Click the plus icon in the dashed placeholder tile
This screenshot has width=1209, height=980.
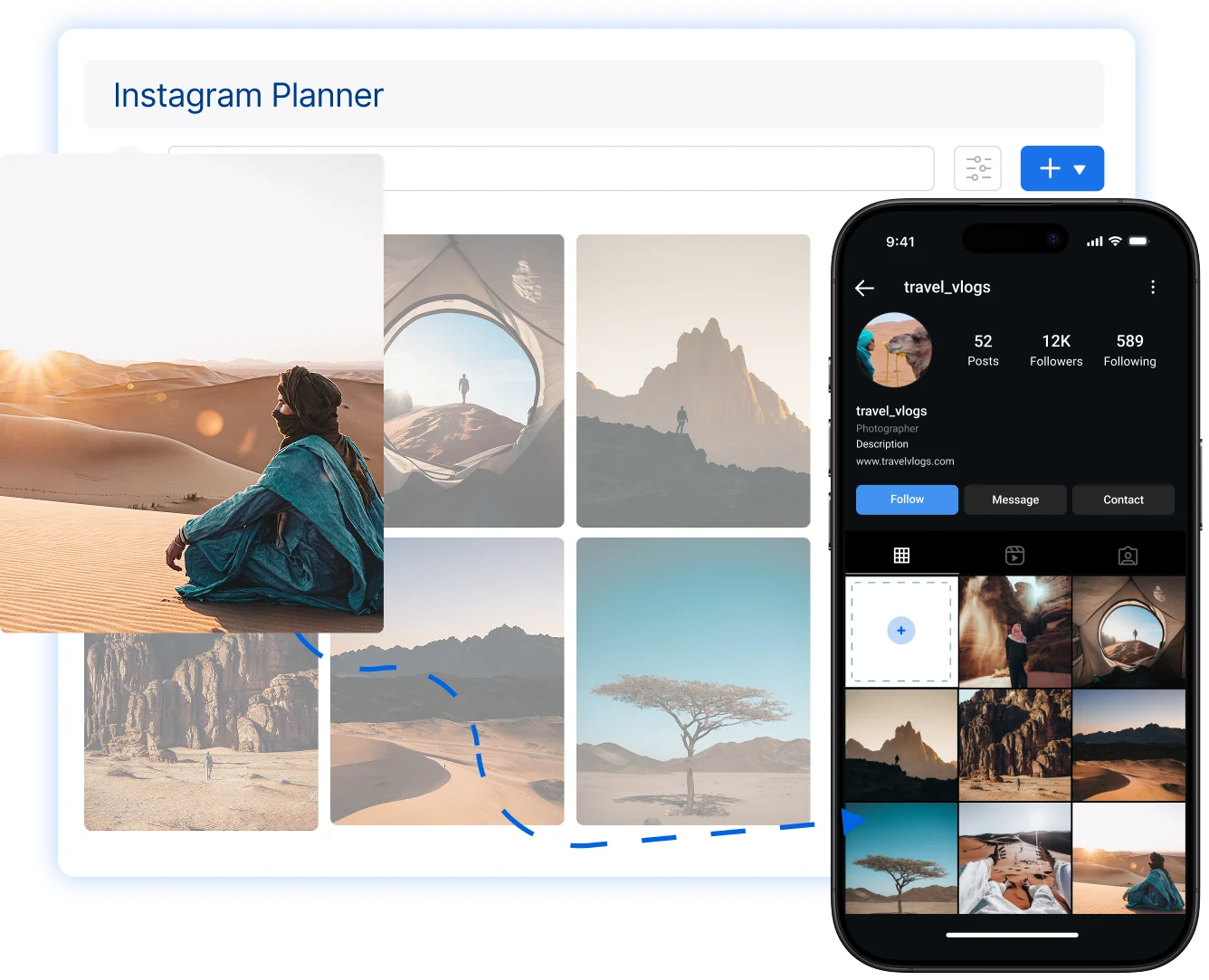900,629
